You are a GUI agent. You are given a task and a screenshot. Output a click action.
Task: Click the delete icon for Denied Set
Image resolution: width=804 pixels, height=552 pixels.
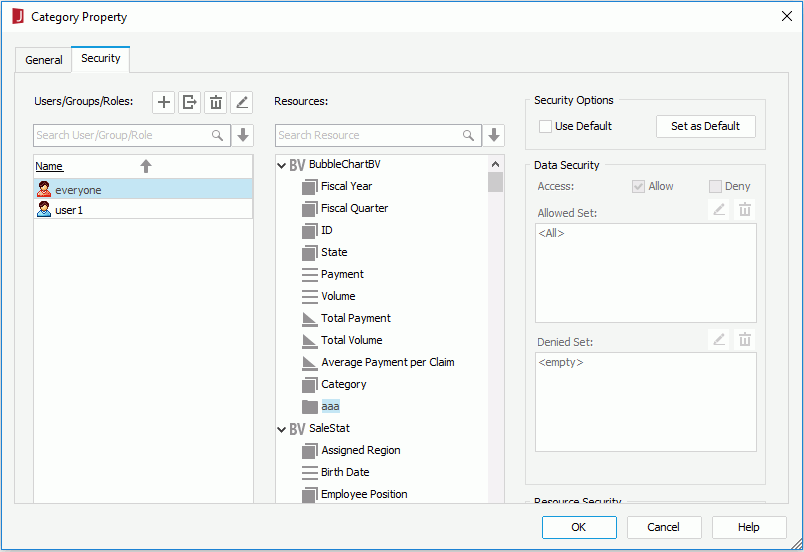(x=745, y=339)
